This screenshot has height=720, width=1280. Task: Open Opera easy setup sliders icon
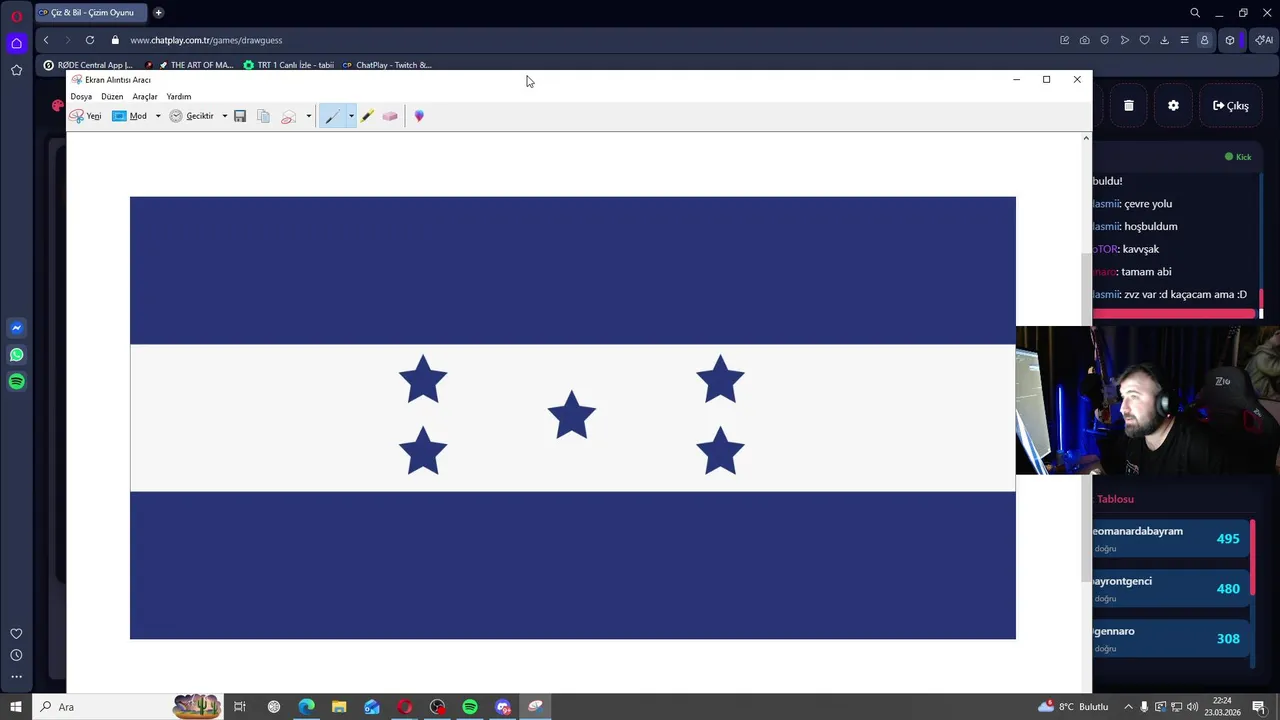1184,40
